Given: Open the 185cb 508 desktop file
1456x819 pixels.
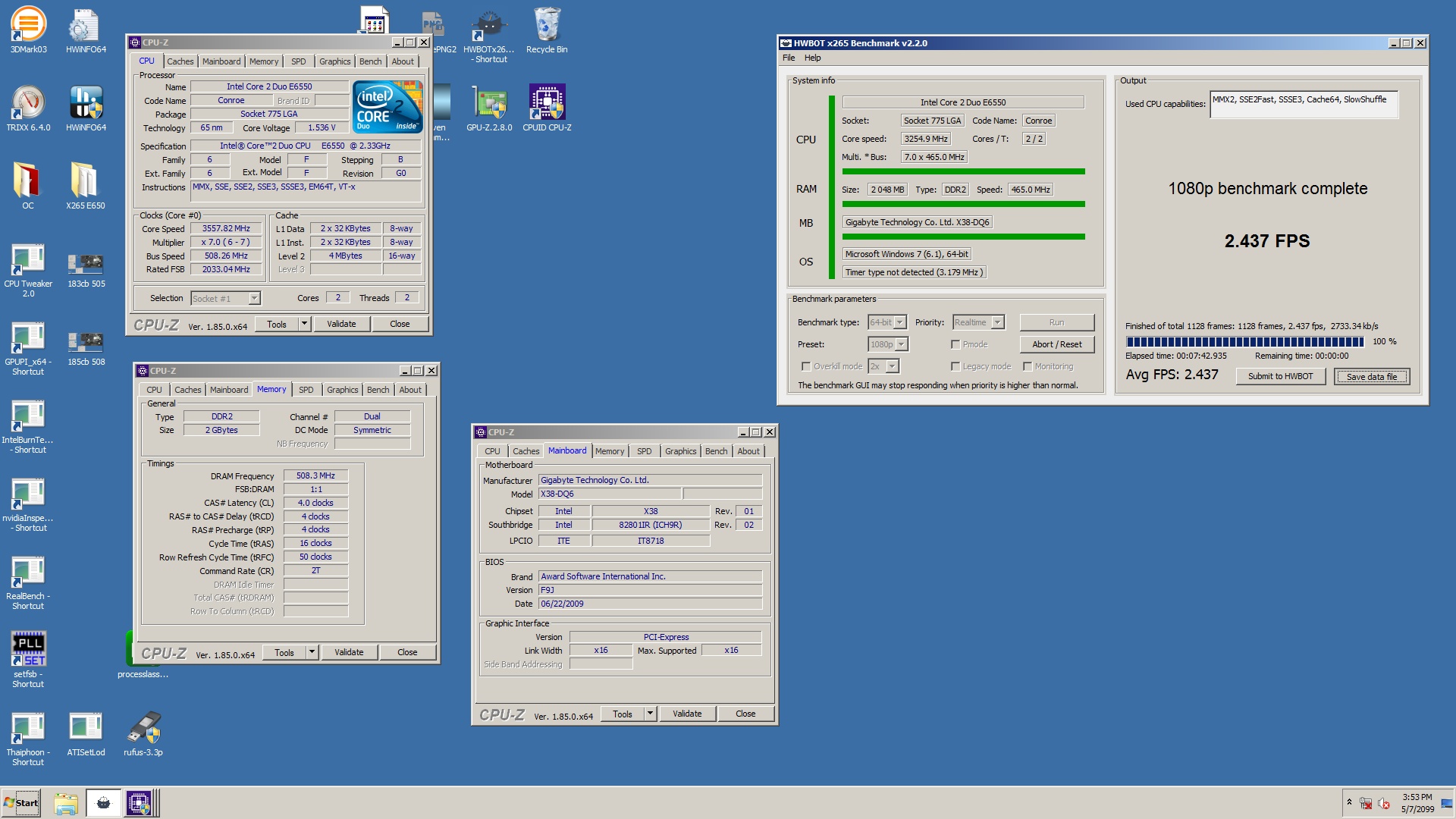Looking at the screenshot, I should tap(86, 347).
